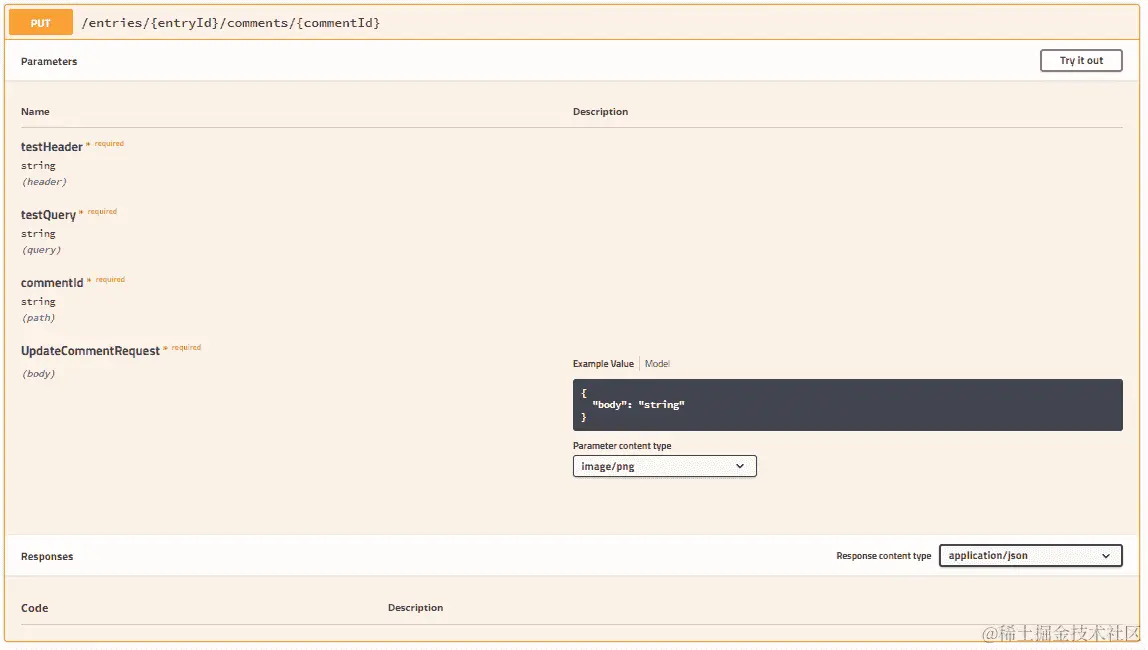Click the Name column header
Viewport: 1148px width, 650px height.
35,111
